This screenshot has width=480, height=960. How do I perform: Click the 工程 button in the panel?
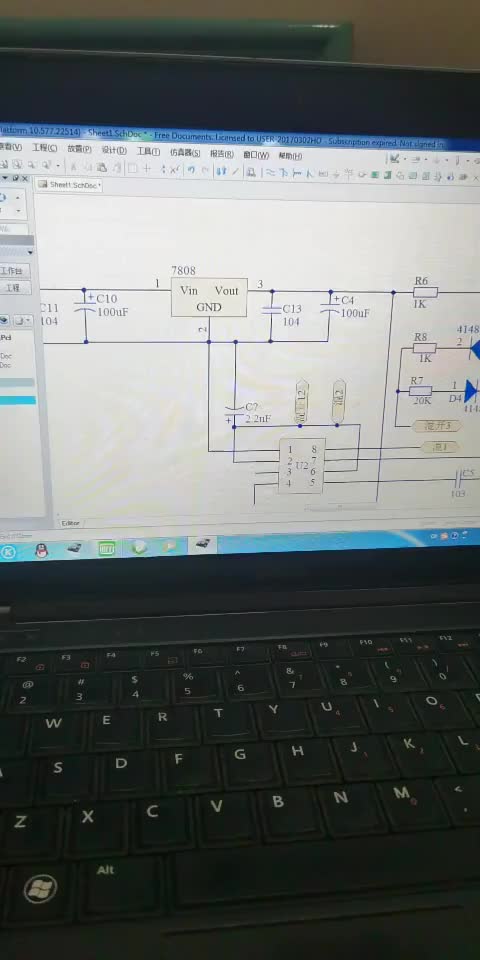pos(15,287)
